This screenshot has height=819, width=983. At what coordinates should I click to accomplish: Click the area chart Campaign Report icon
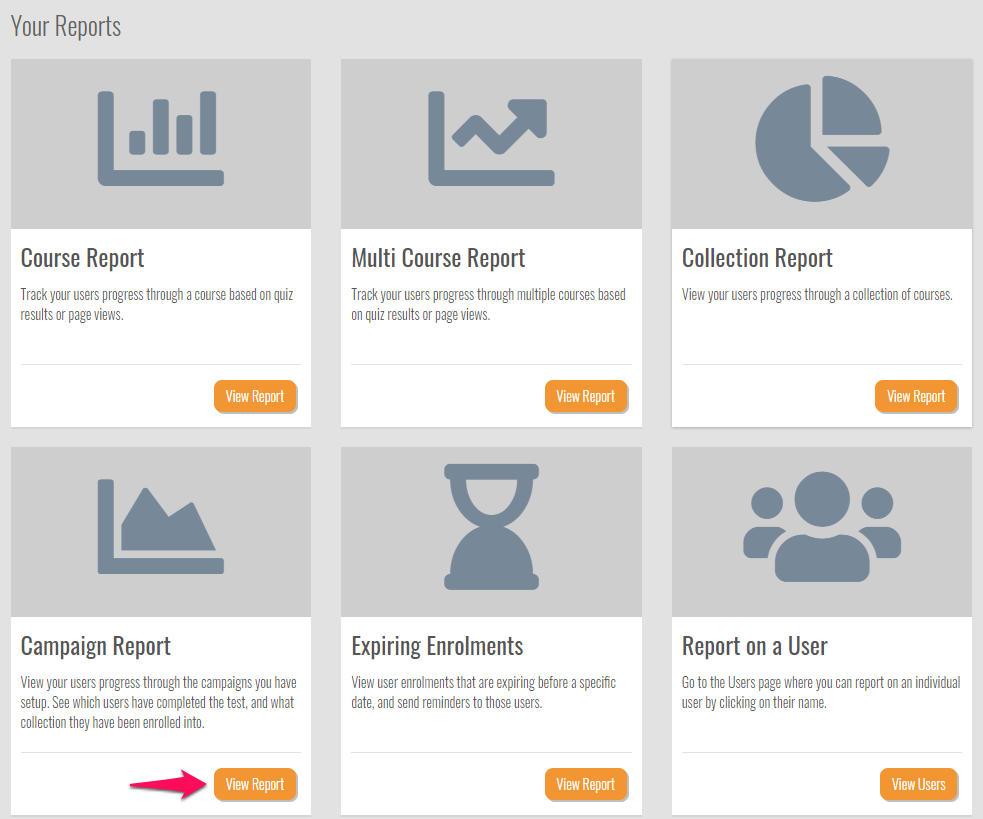point(160,526)
